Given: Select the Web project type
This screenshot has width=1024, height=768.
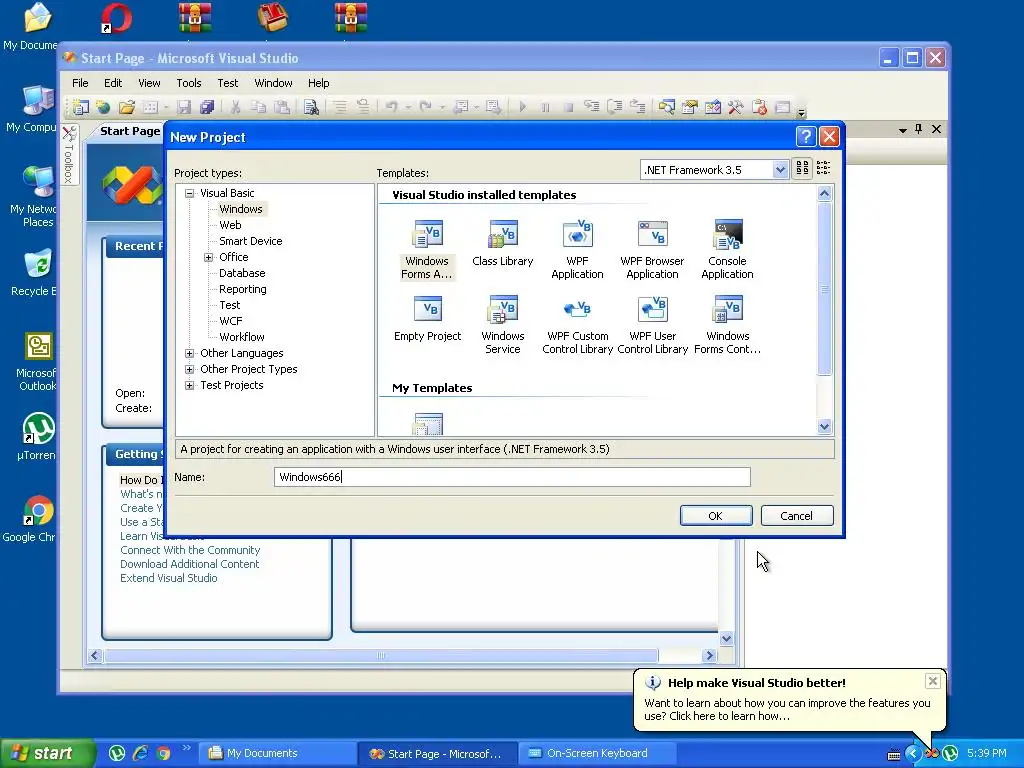Looking at the screenshot, I should (230, 225).
